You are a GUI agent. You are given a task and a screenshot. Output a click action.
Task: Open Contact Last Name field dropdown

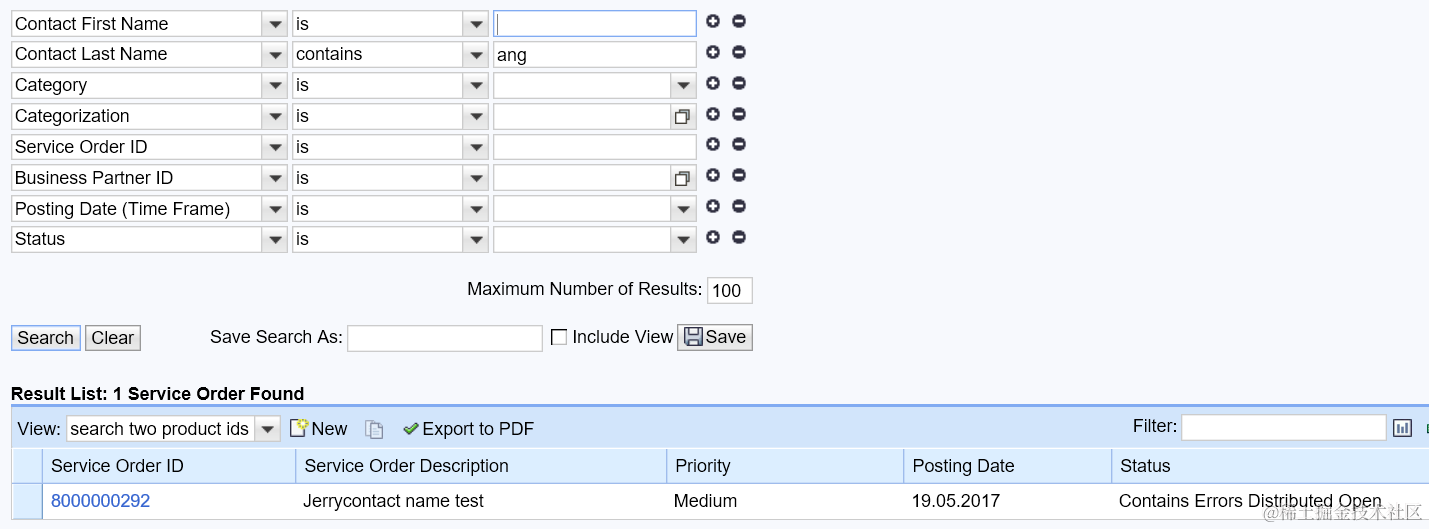[275, 55]
